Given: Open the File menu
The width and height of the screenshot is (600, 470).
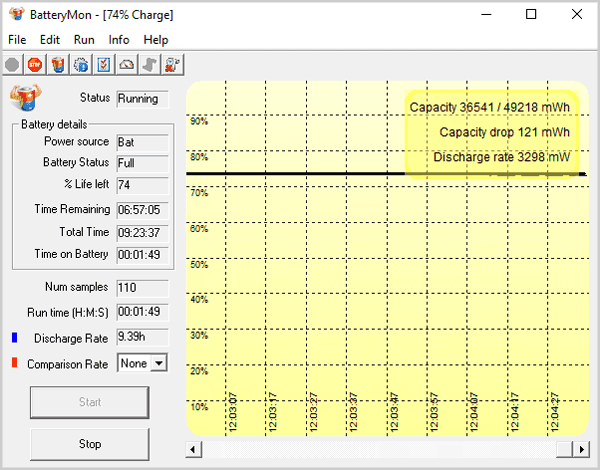Looking at the screenshot, I should coord(17,40).
